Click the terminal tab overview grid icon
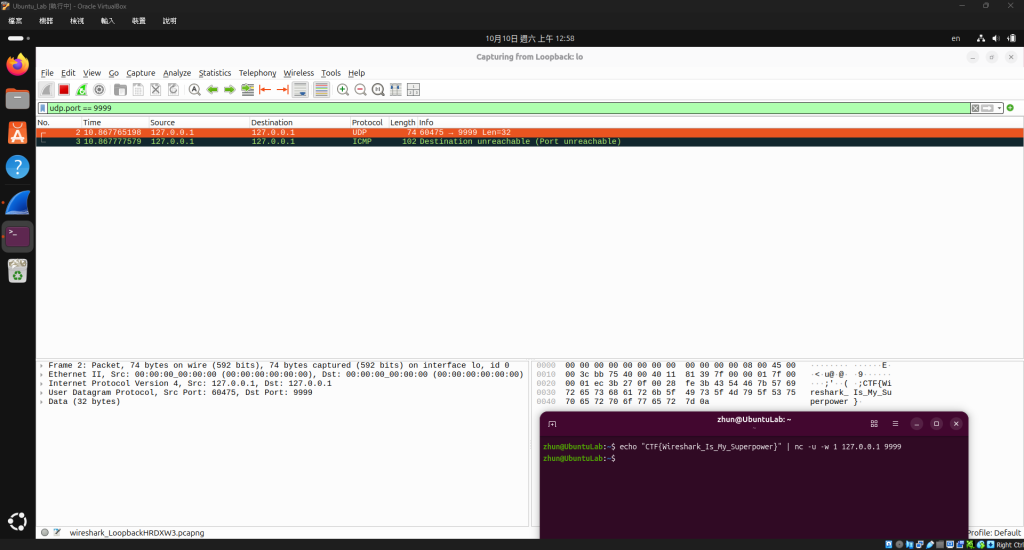This screenshot has height=550, width=1024. (874, 424)
